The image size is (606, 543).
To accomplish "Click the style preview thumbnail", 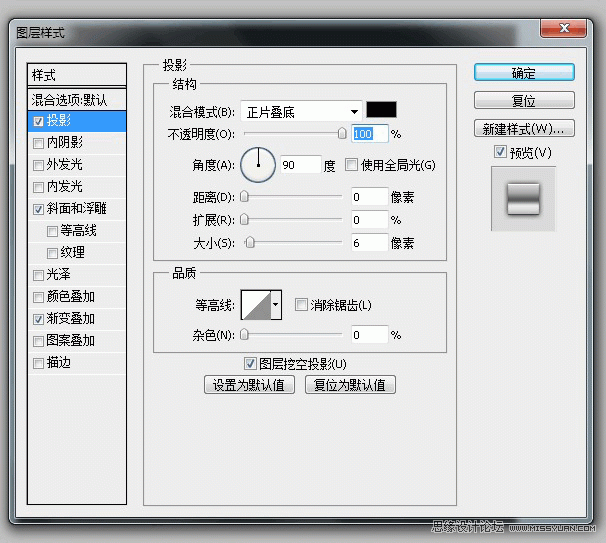I will pyautogui.click(x=523, y=199).
